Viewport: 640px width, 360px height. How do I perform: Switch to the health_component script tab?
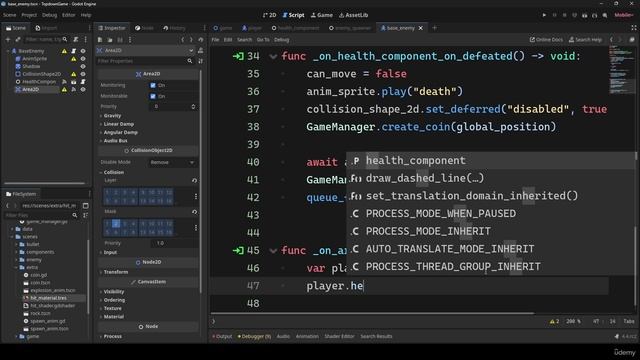pos(296,28)
